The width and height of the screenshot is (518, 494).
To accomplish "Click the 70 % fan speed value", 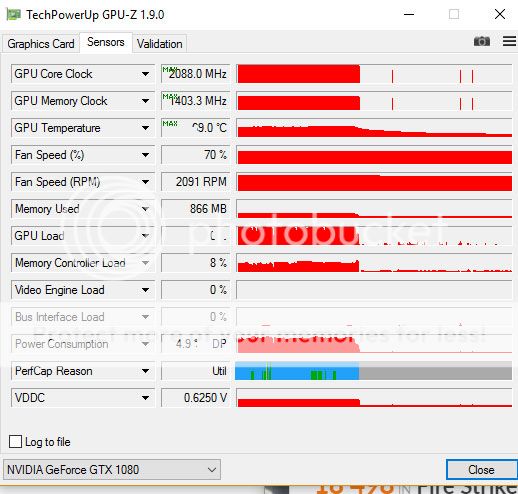I will tap(196, 155).
